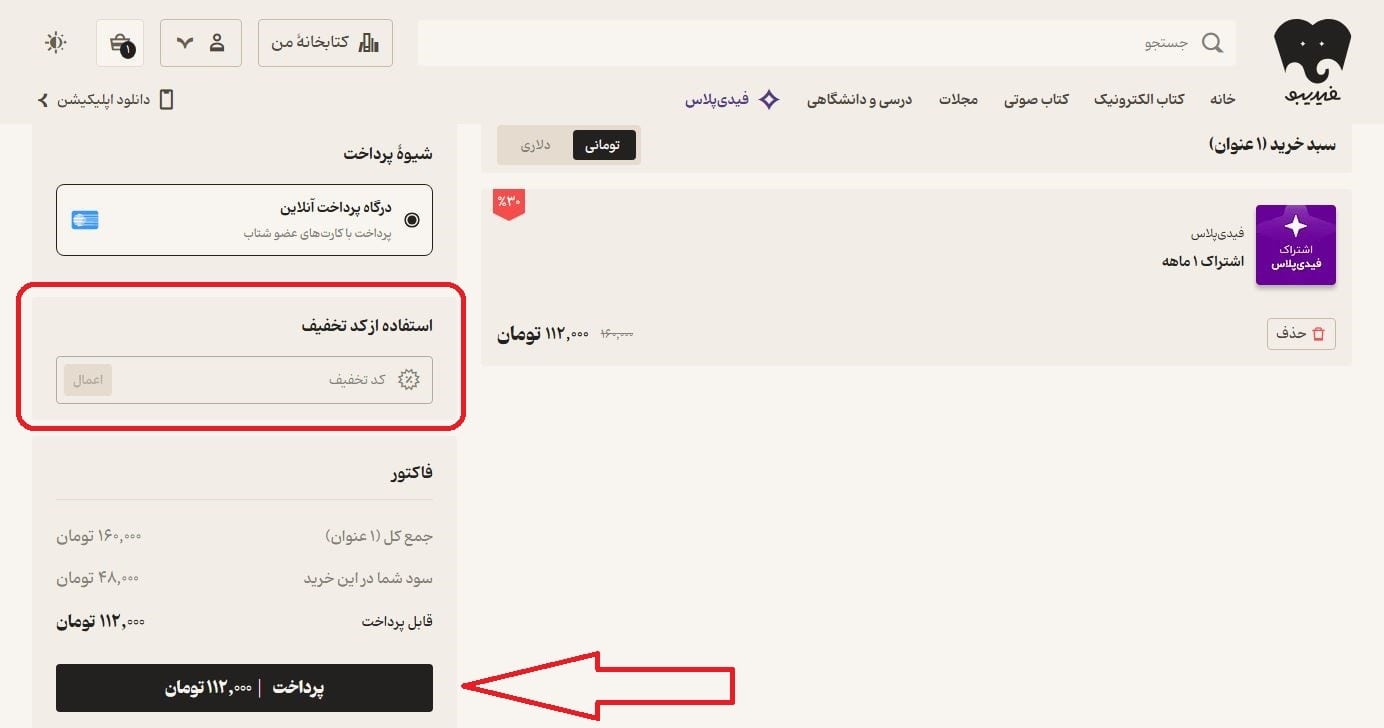
Task: Click قابل پرداخت label in invoice
Action: 397,622
